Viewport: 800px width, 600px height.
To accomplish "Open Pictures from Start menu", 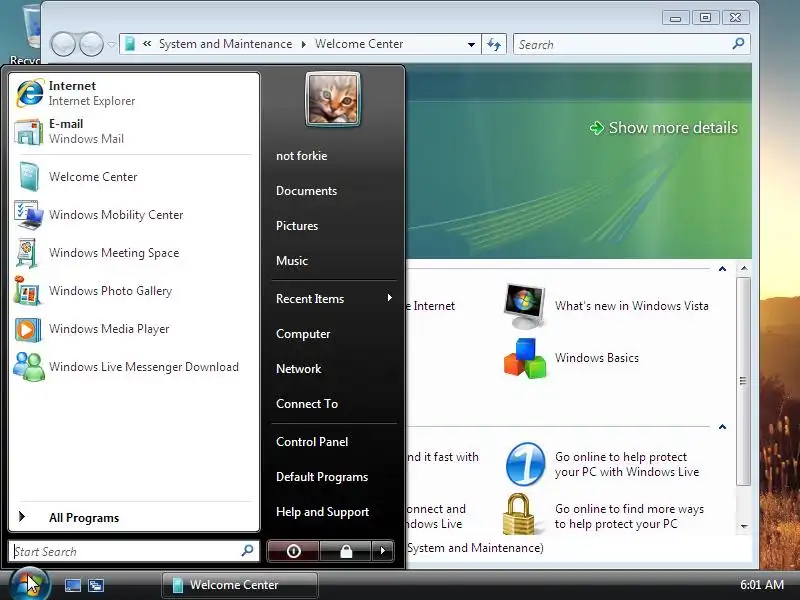I will (297, 226).
